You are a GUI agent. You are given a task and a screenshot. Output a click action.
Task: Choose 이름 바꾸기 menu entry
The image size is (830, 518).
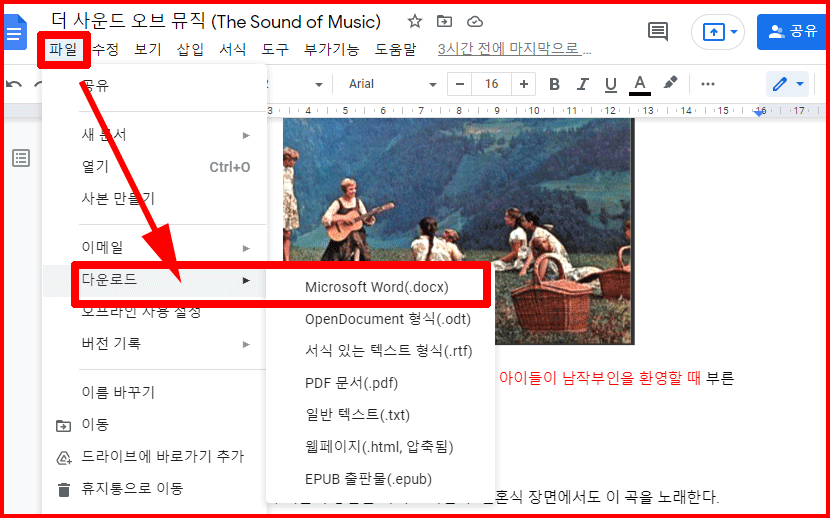[154, 393]
